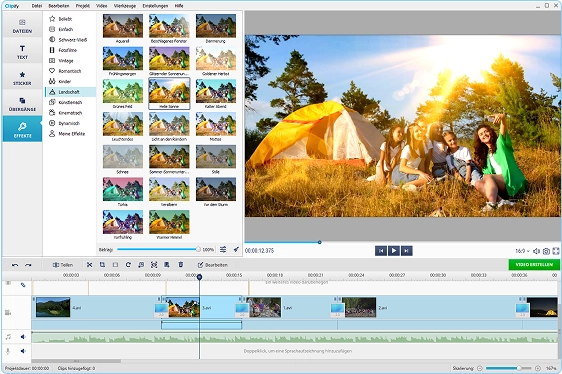Apply the Goldener Herbst effect thumbnail

point(216,58)
